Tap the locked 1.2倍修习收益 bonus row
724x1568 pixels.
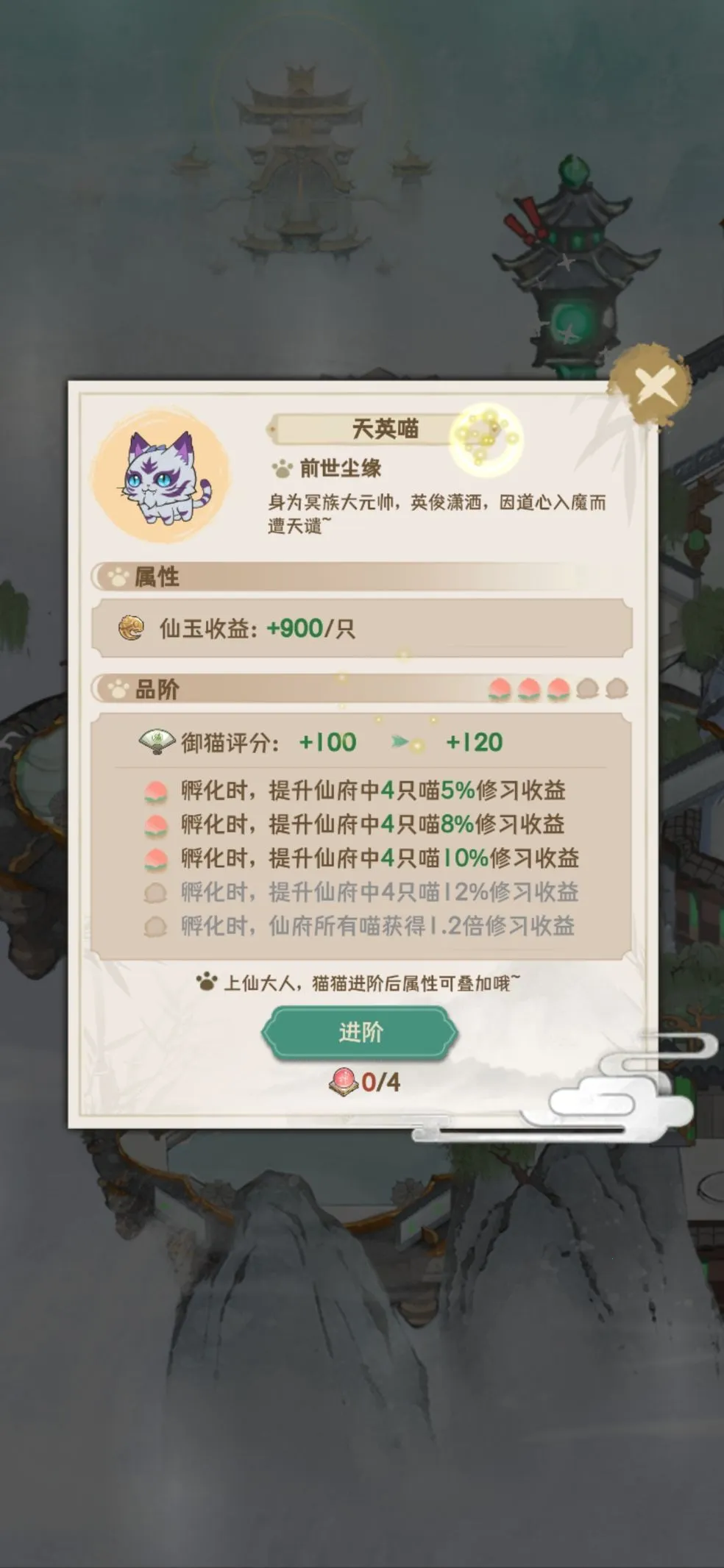(x=359, y=926)
